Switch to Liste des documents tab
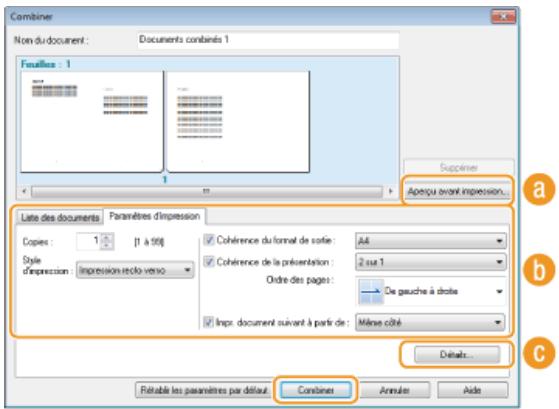Screen dimensions: 559x409 [60, 217]
